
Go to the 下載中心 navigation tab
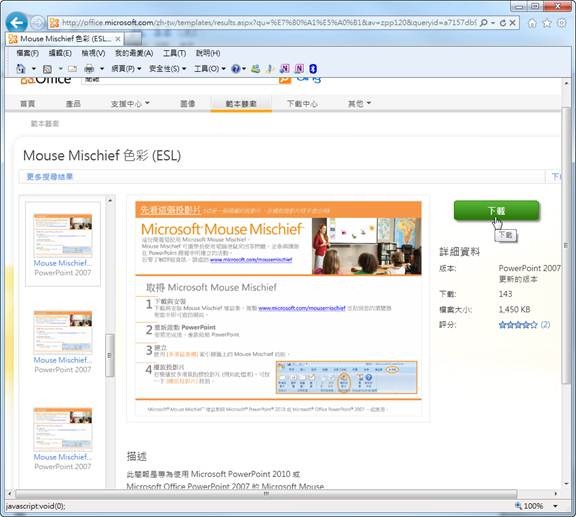(x=302, y=104)
